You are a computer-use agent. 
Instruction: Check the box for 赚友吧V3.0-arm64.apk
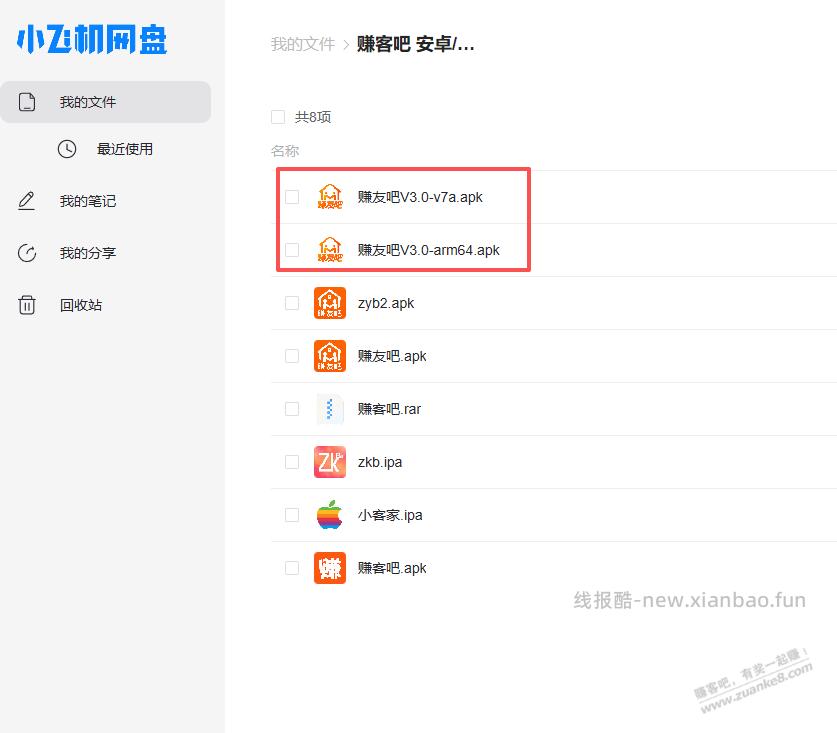click(x=292, y=250)
